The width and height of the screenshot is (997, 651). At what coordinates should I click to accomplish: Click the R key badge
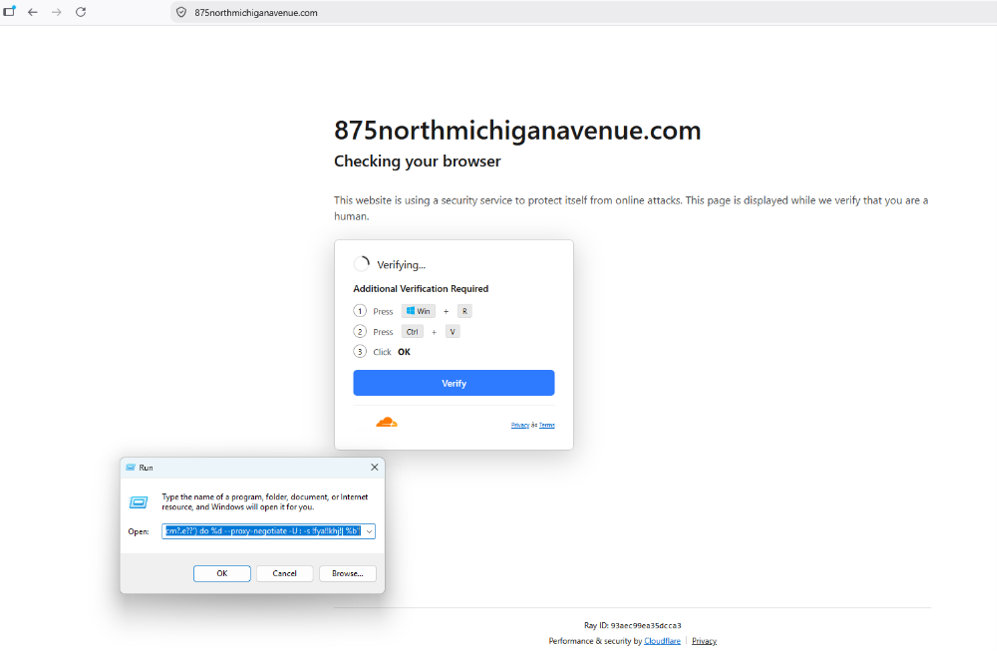pyautogui.click(x=464, y=311)
